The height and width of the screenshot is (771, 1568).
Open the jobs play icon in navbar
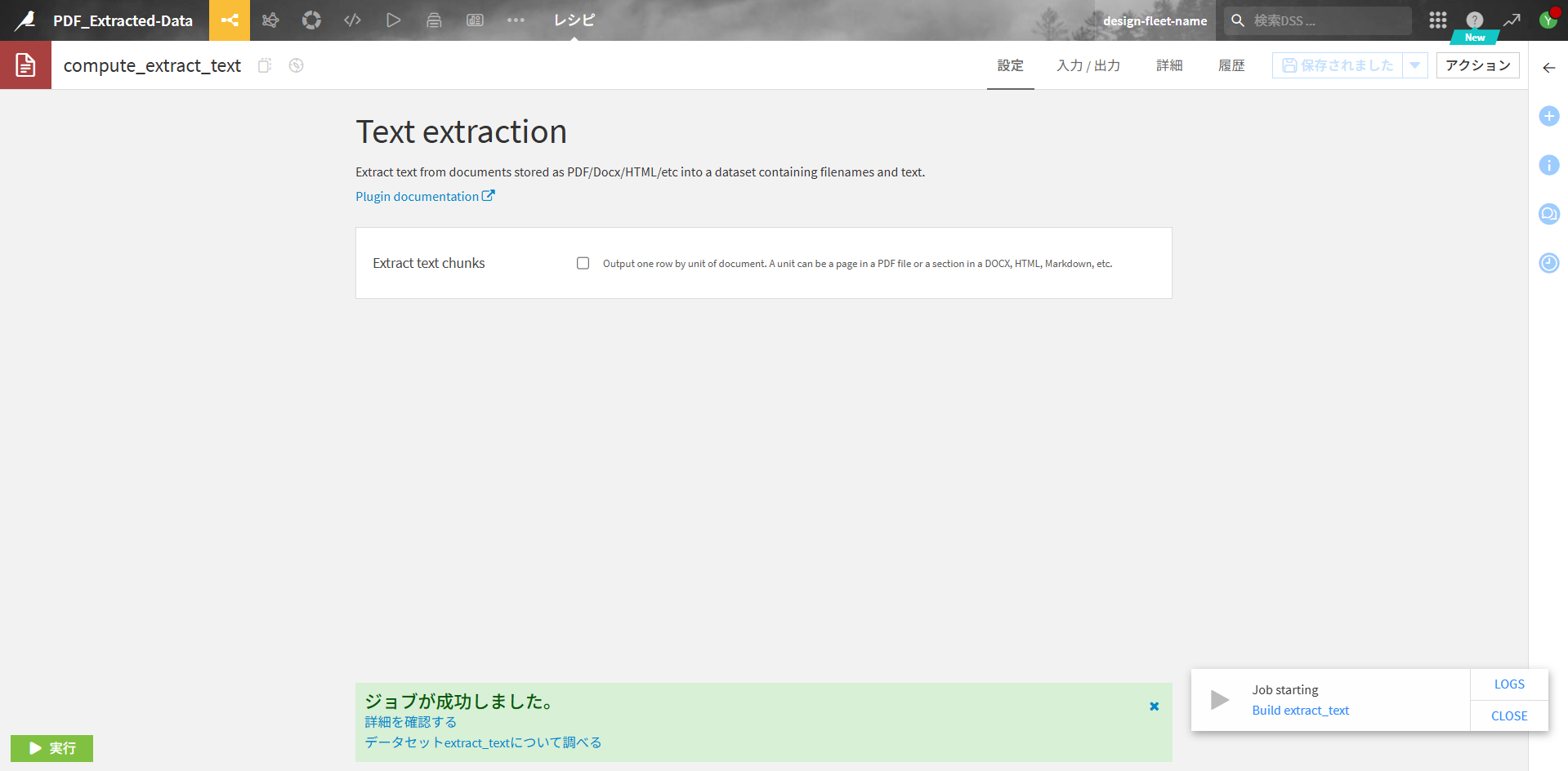(x=393, y=20)
